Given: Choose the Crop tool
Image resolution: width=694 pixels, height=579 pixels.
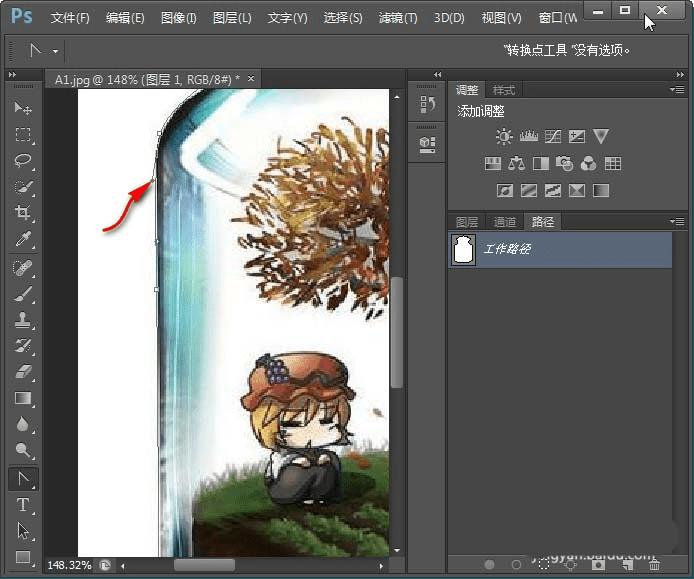Looking at the screenshot, I should [23, 213].
